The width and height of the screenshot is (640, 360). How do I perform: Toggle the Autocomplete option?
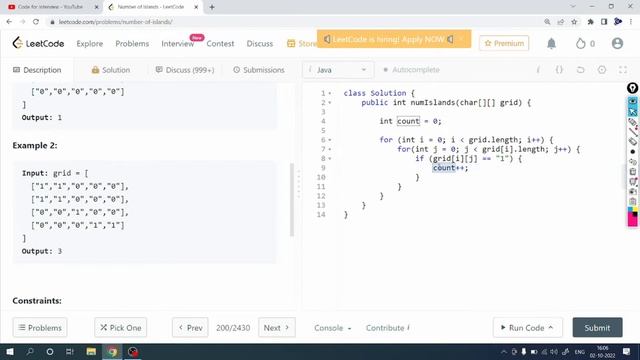(411, 70)
